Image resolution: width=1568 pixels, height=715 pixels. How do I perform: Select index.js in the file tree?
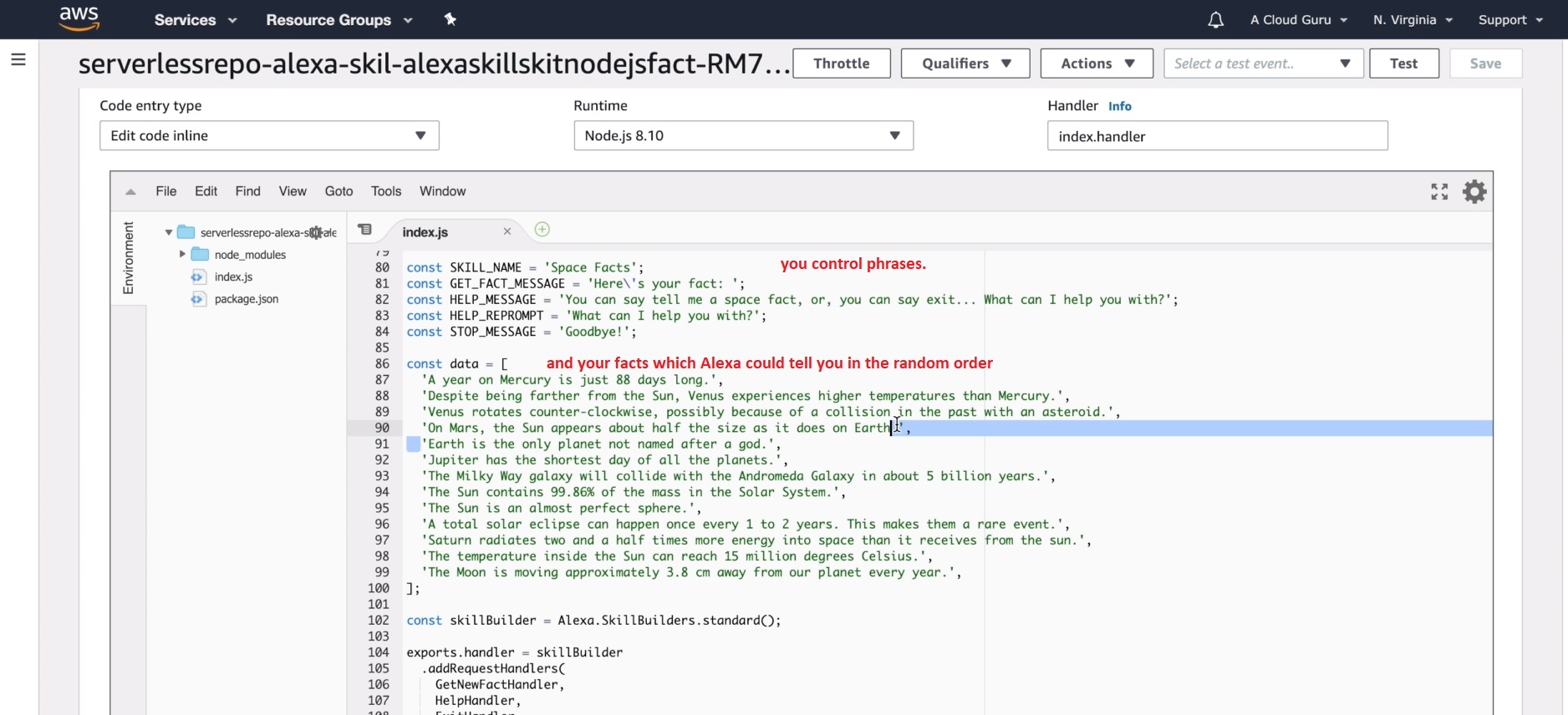[233, 277]
